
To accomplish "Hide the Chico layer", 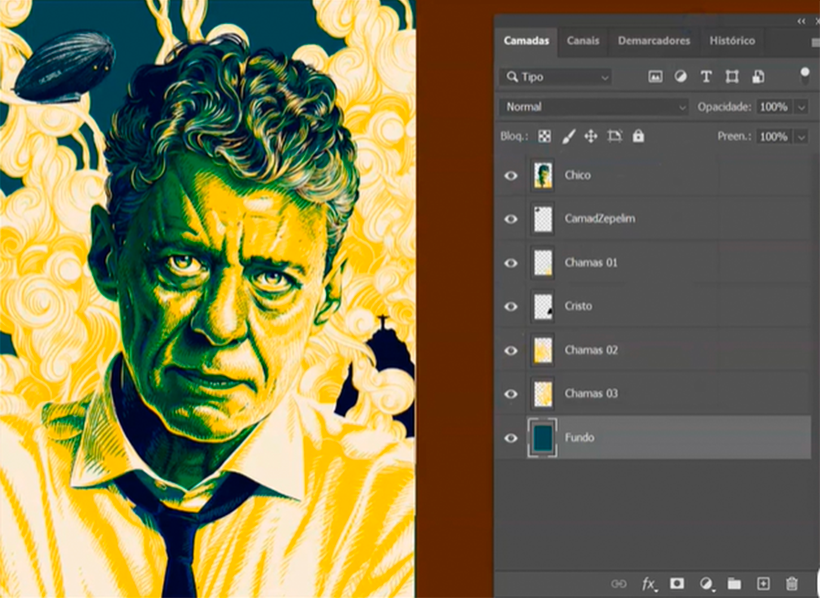I will tap(511, 176).
